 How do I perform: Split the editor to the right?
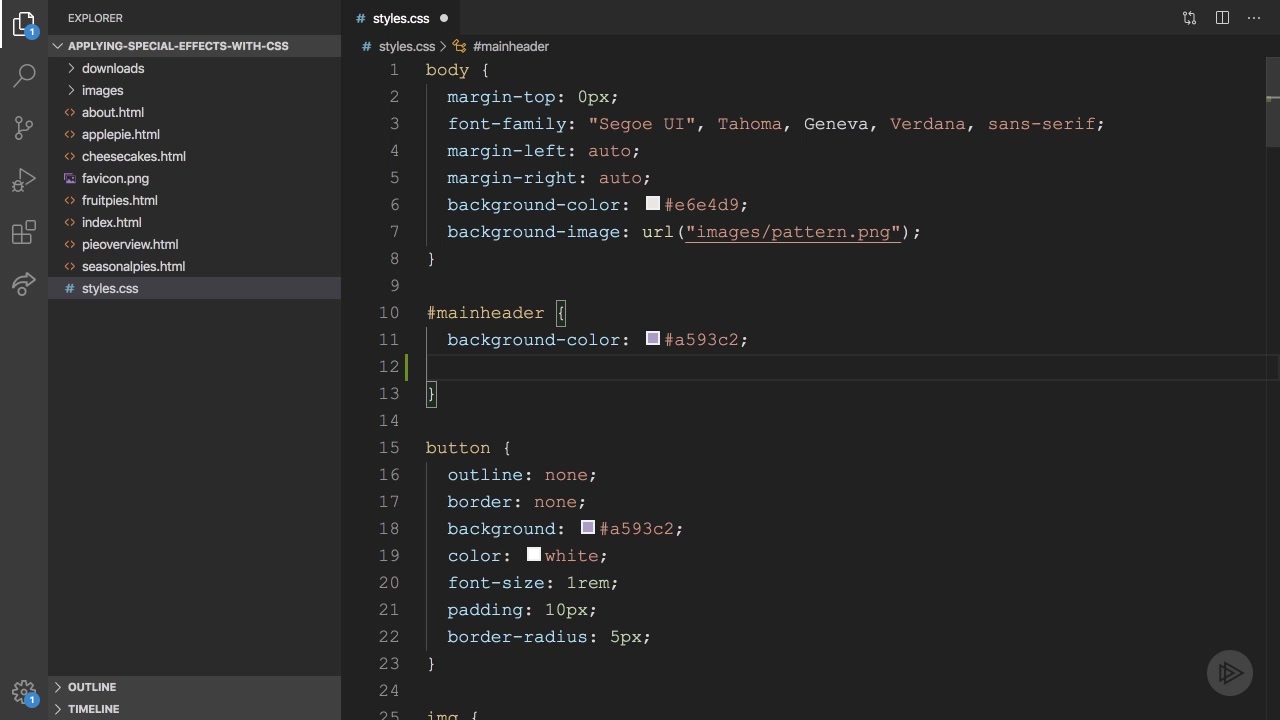pos(1222,18)
